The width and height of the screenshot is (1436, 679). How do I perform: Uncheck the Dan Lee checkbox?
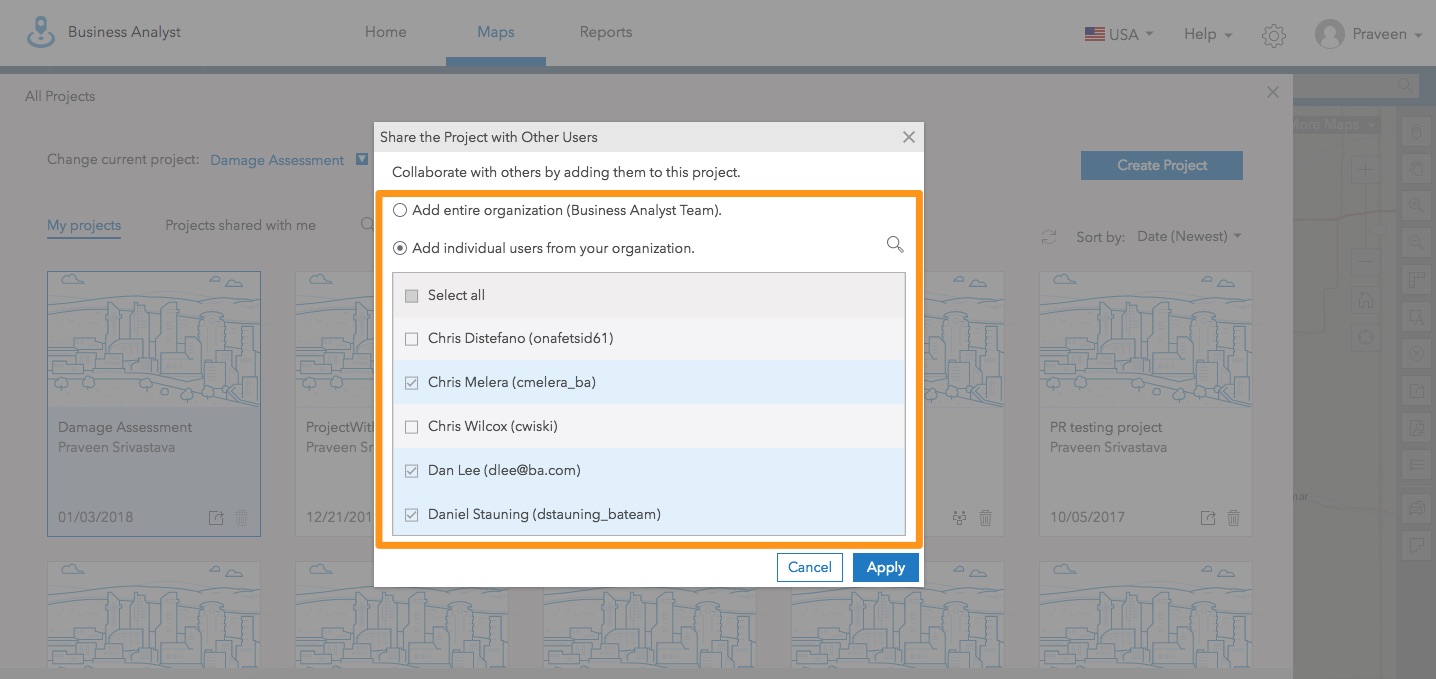click(411, 471)
